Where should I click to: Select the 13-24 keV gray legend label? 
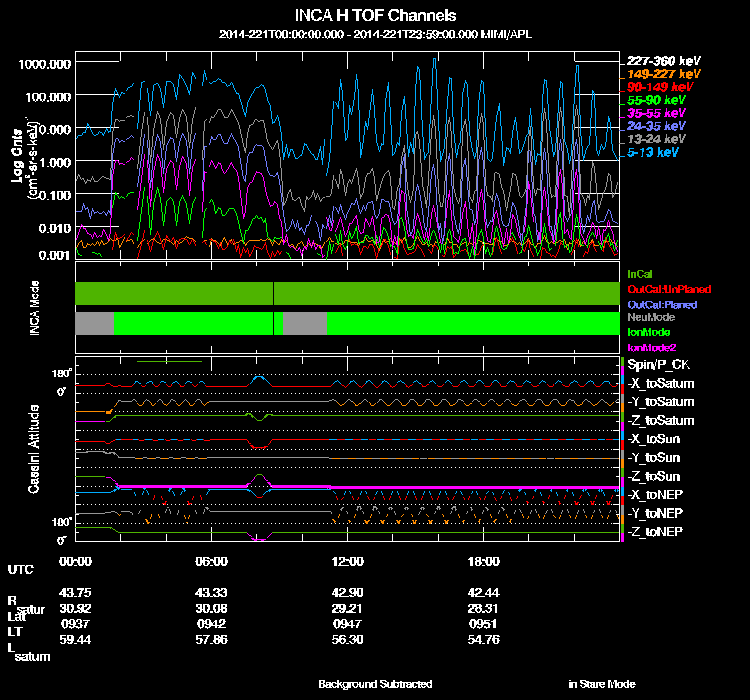(x=655, y=140)
